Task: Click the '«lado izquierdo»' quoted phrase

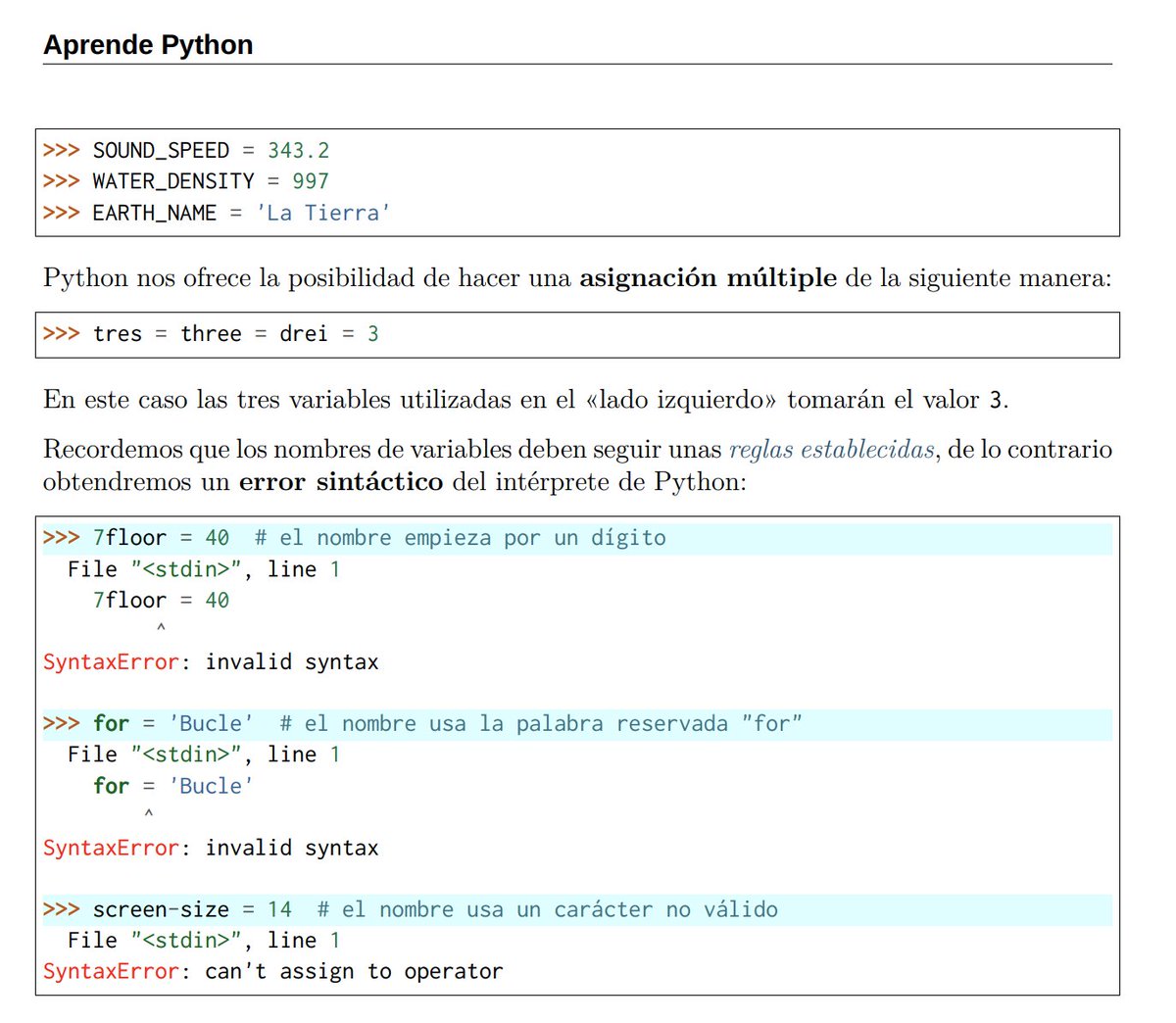Action: 681,400
